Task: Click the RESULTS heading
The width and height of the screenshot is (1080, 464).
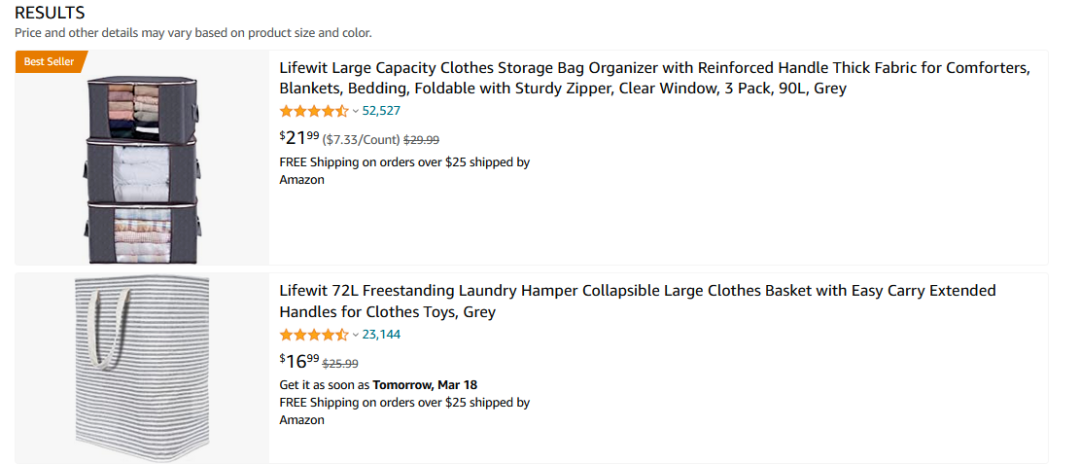Action: click(x=50, y=13)
